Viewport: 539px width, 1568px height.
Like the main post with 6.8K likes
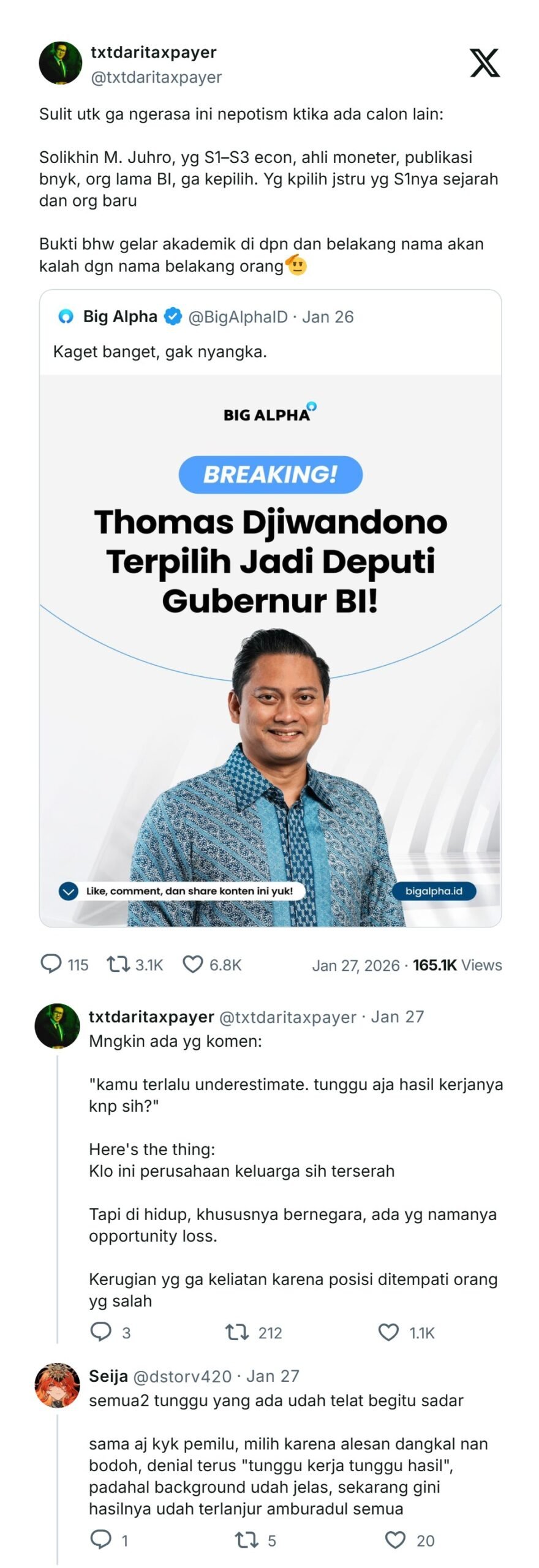192,964
